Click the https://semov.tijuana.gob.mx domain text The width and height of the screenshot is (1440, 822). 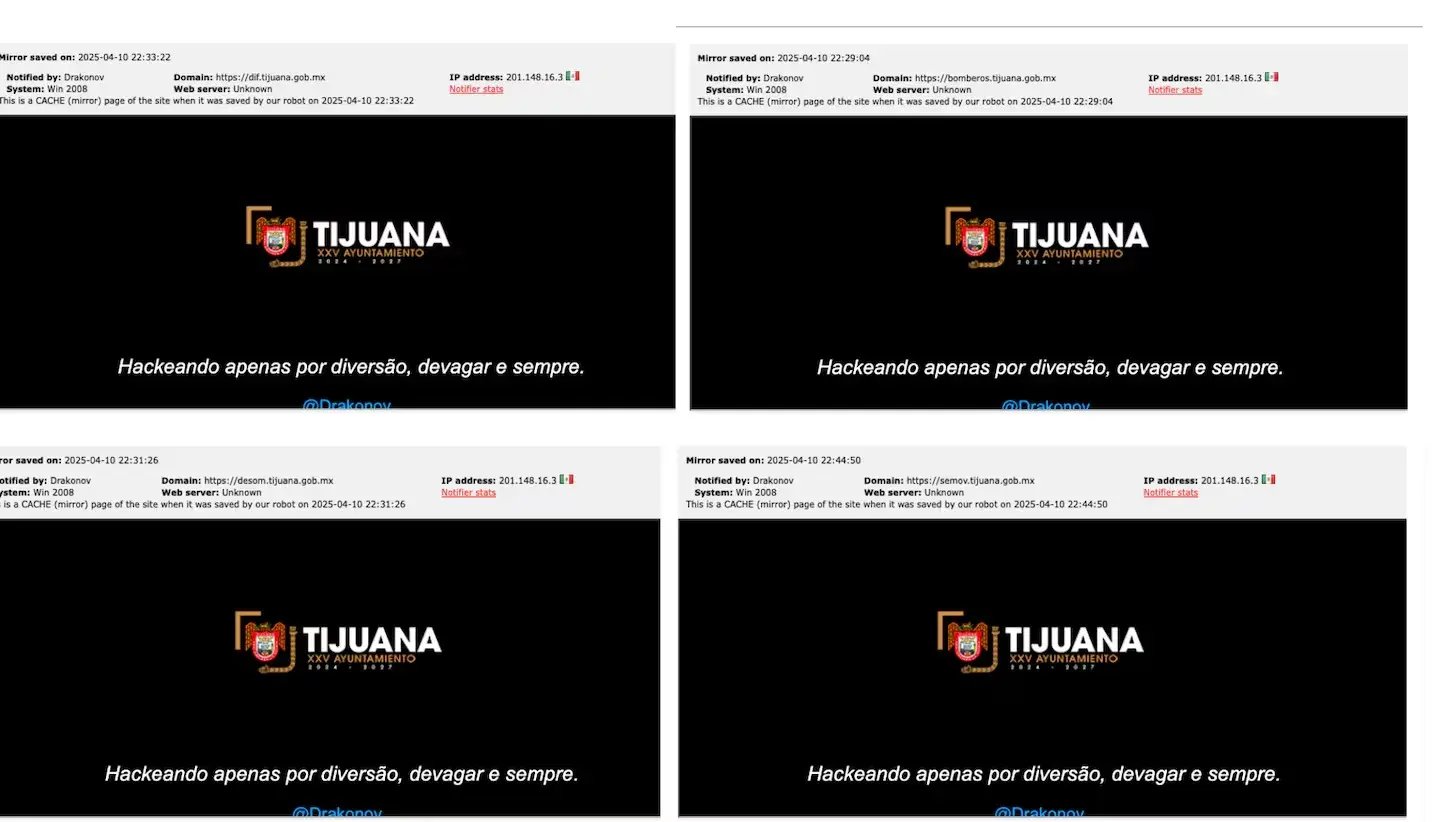pyautogui.click(x=970, y=481)
